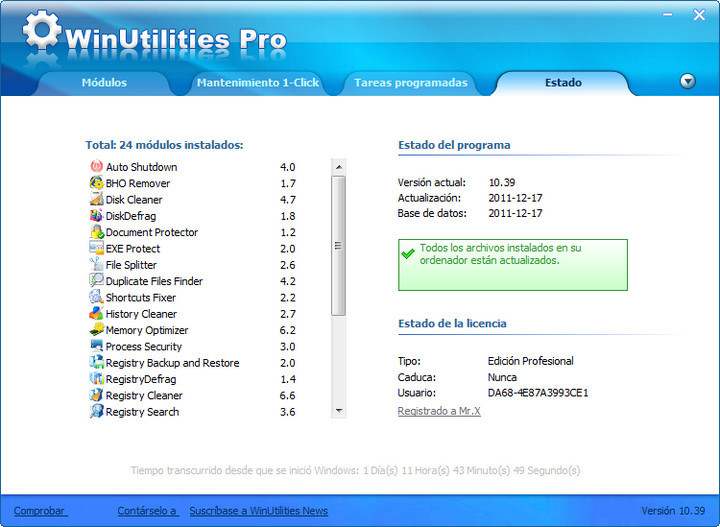
Task: Click the Estado del programa heading
Action: pyautogui.click(x=454, y=145)
